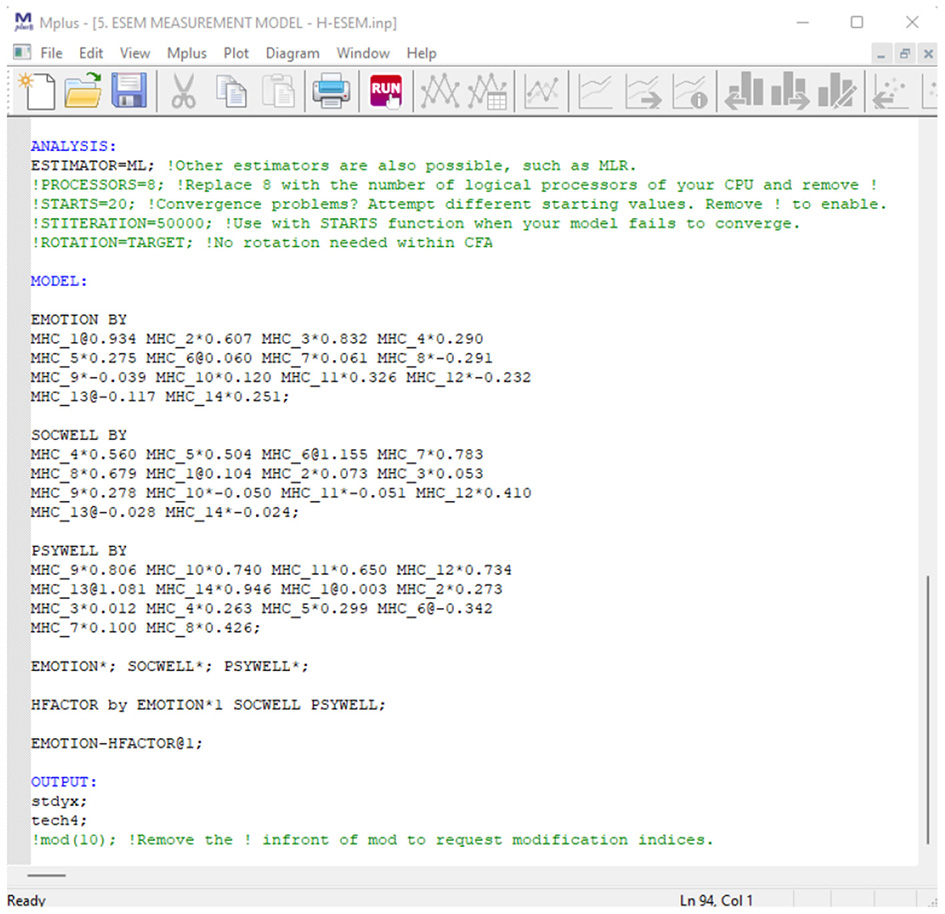Open the Window menu
945x914 pixels.
pos(363,53)
